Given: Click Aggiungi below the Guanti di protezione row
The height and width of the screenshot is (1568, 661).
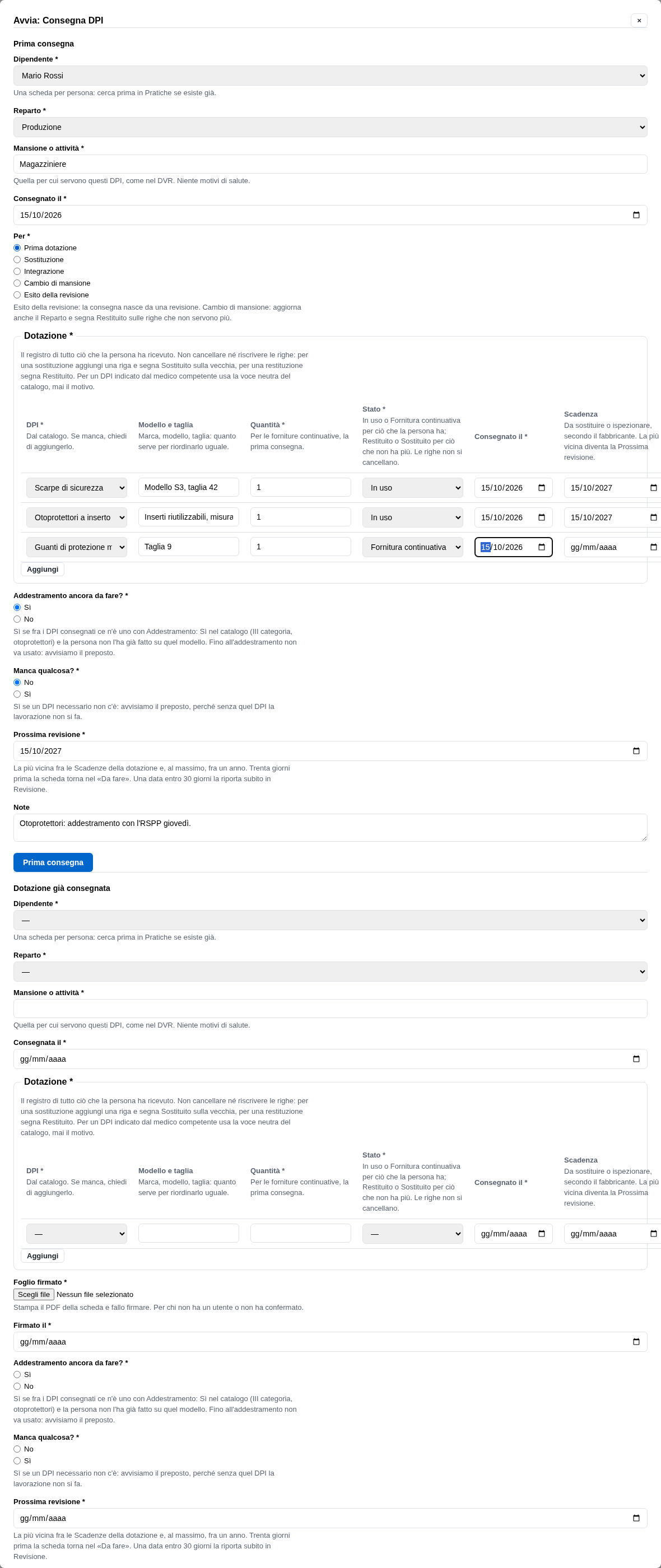Looking at the screenshot, I should pyautogui.click(x=43, y=569).
